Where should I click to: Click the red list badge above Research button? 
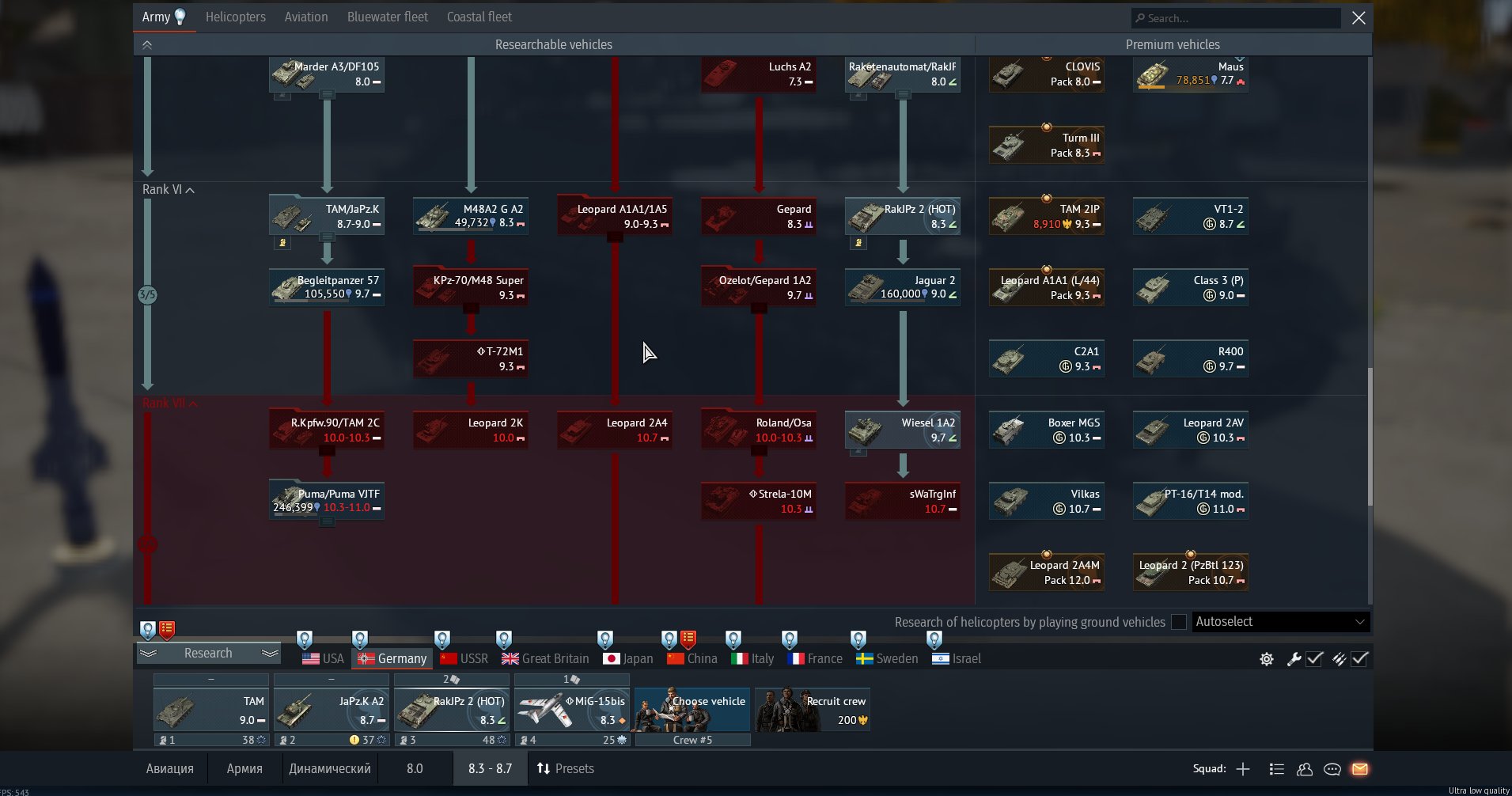(167, 630)
